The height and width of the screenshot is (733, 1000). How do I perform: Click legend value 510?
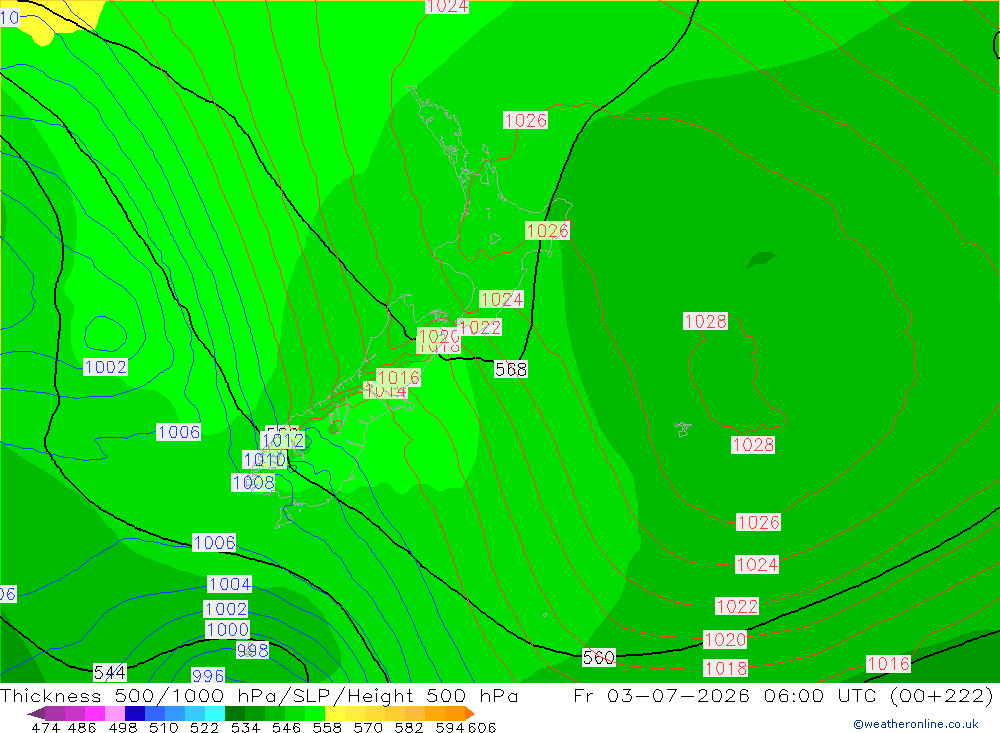(x=164, y=728)
